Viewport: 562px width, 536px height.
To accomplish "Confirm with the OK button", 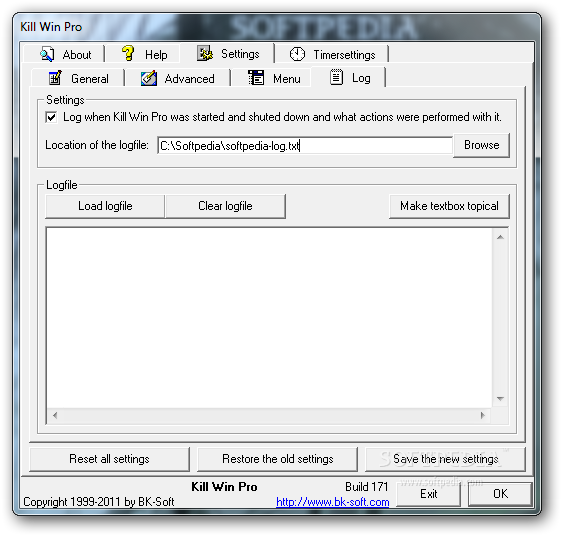I will tap(500, 494).
